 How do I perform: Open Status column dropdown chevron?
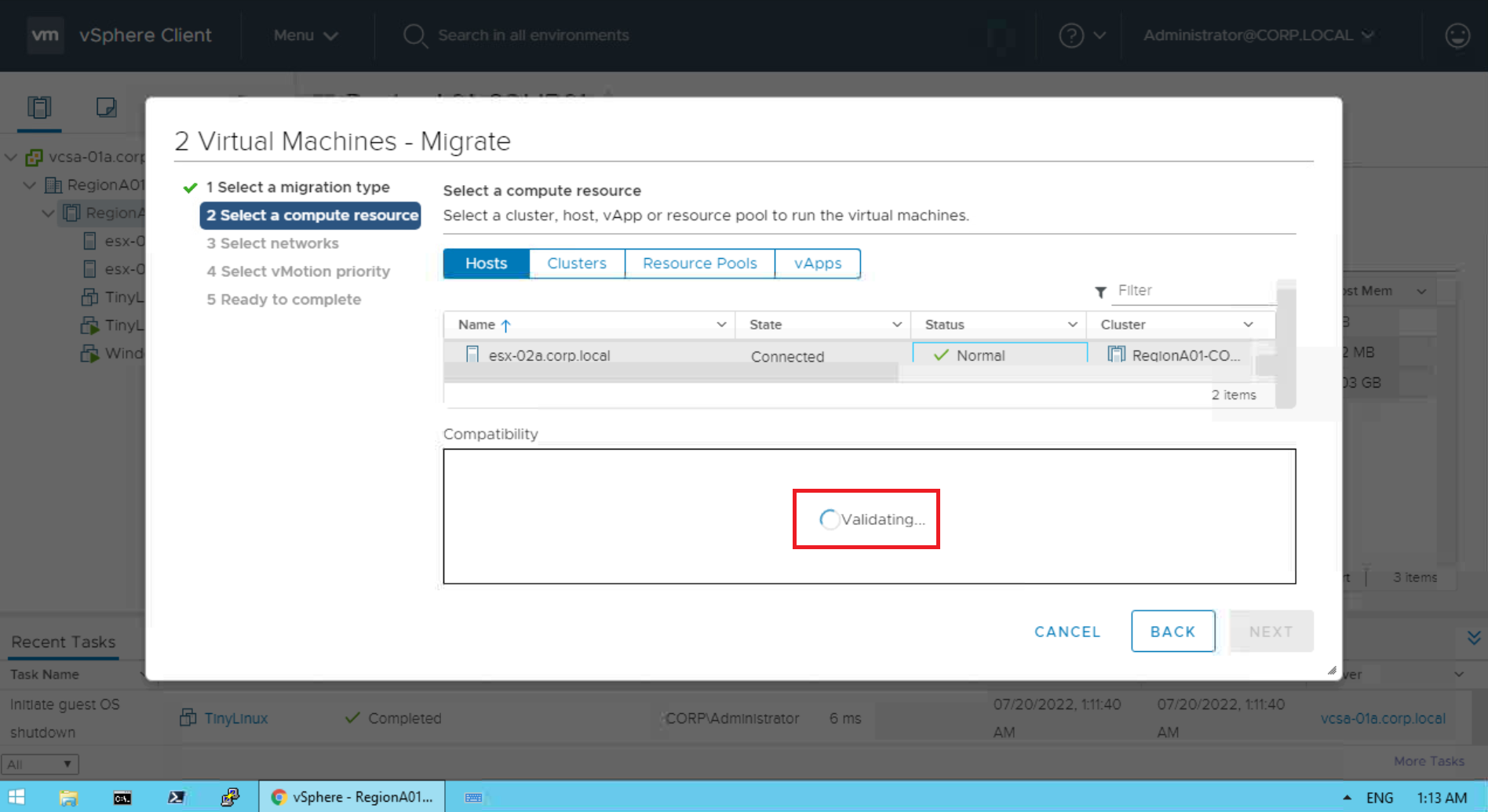tap(1072, 325)
